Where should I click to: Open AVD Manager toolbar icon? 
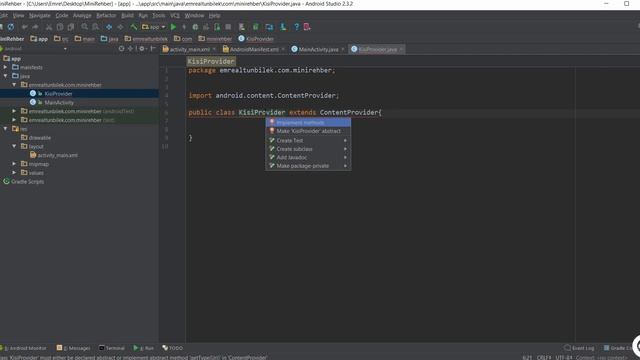click(x=242, y=27)
